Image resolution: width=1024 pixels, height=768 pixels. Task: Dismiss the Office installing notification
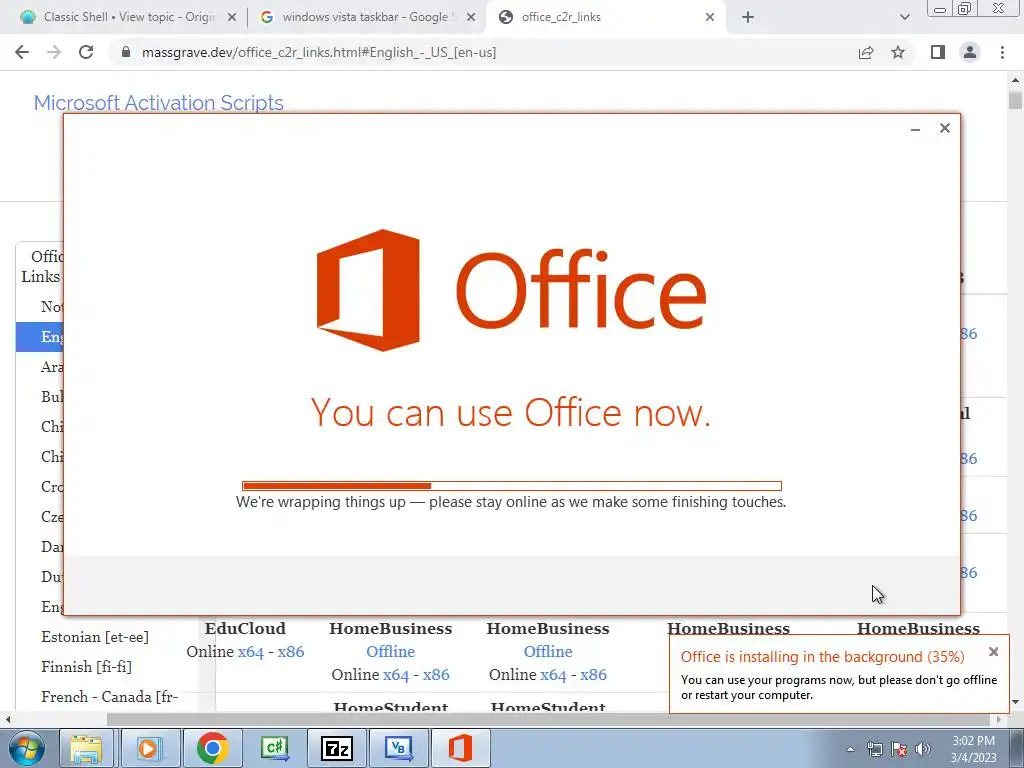(x=993, y=652)
